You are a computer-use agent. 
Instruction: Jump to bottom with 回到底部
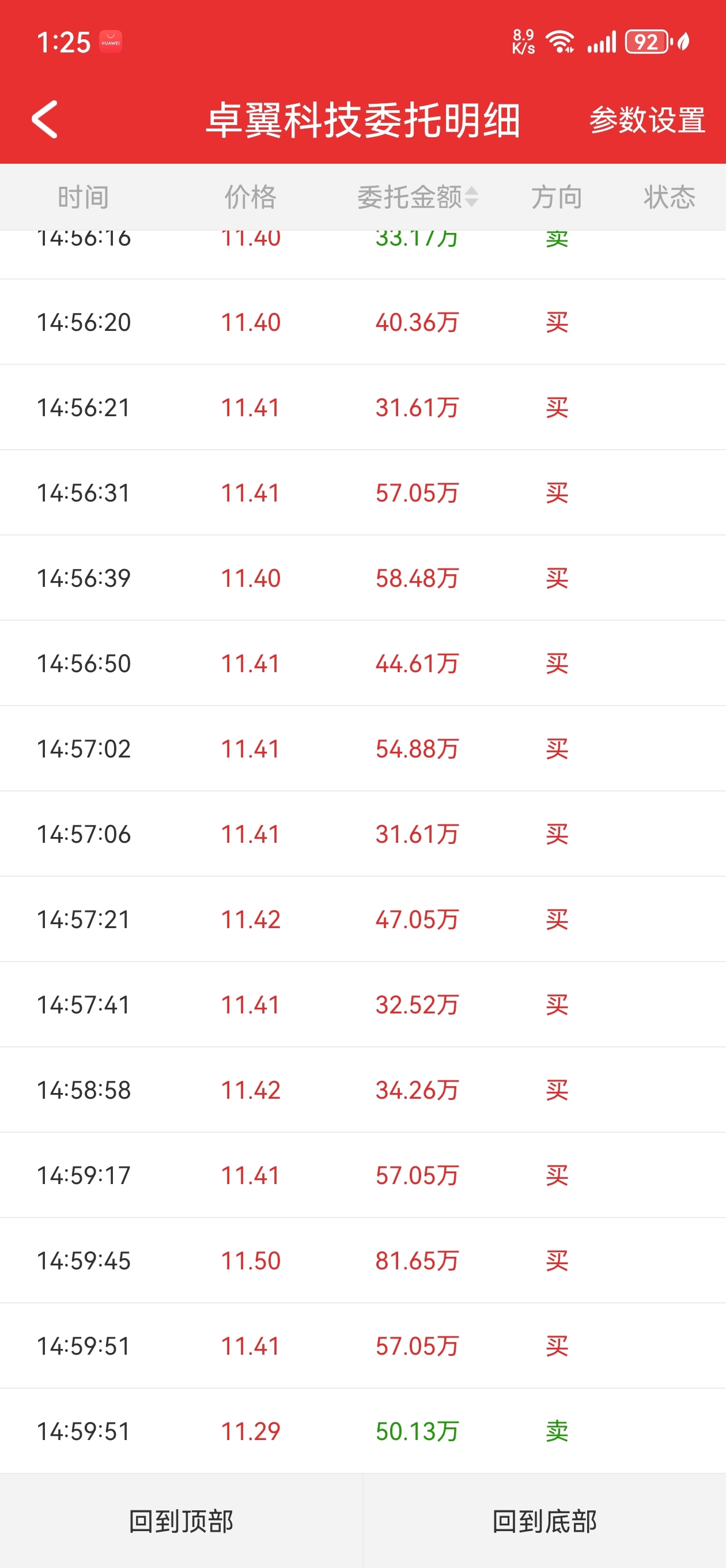tap(544, 1521)
